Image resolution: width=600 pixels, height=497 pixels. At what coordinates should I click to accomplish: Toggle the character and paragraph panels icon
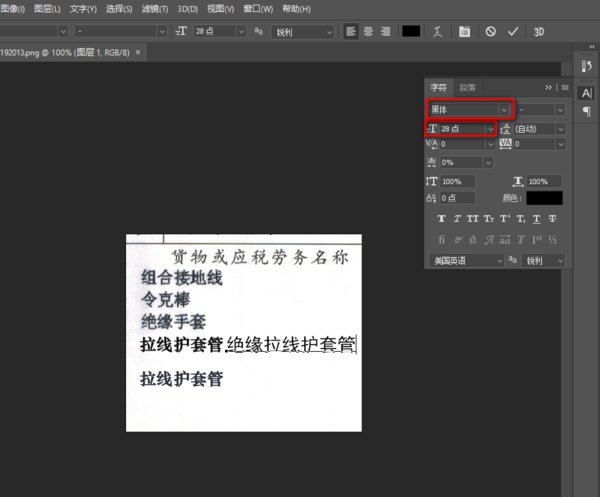(464, 31)
